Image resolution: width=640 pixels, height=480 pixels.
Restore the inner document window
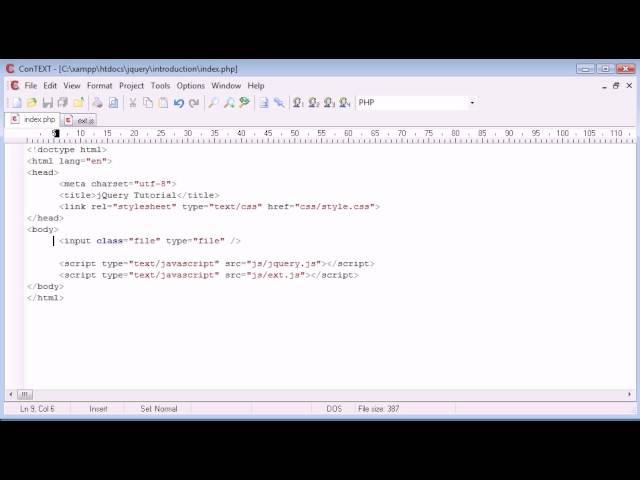pyautogui.click(x=616, y=86)
